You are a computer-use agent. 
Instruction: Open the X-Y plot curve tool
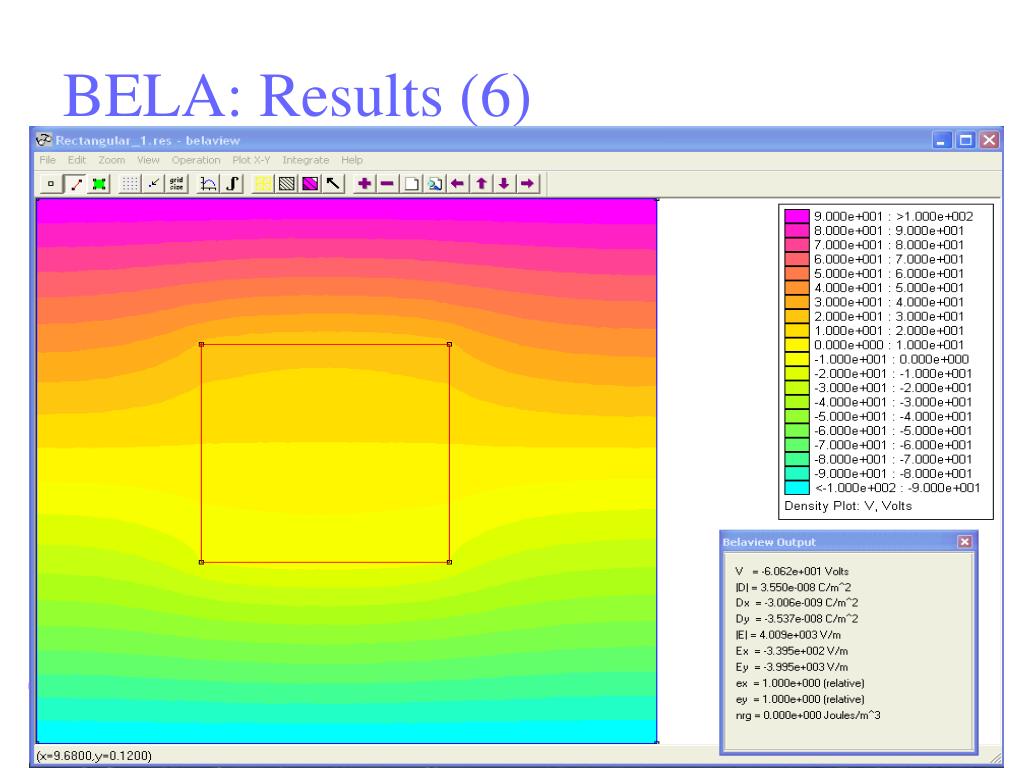point(208,184)
